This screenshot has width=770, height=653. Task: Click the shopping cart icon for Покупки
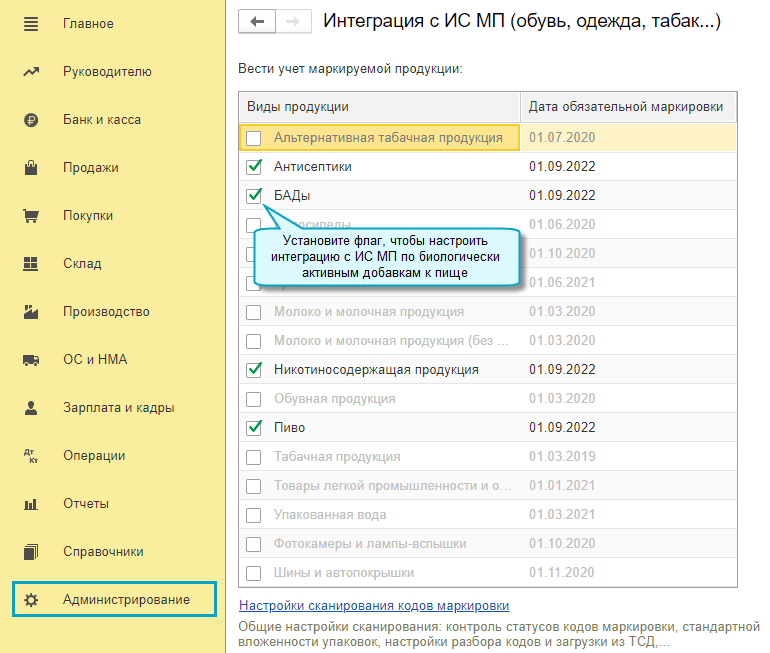[31, 215]
